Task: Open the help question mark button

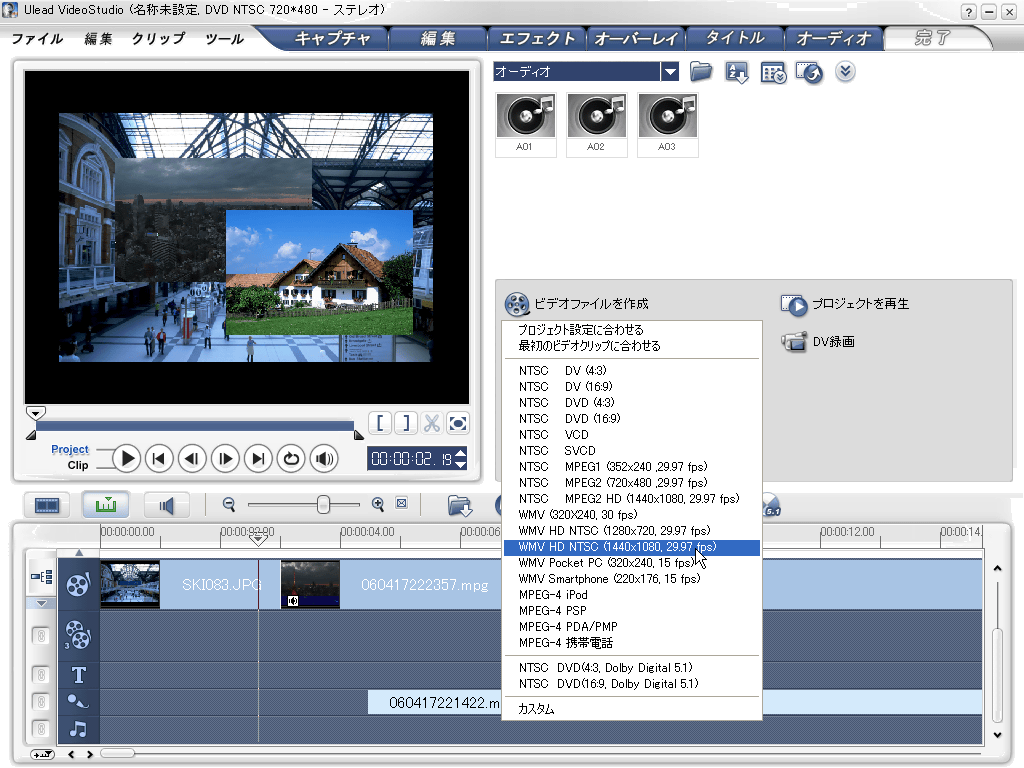Action: coord(968,12)
